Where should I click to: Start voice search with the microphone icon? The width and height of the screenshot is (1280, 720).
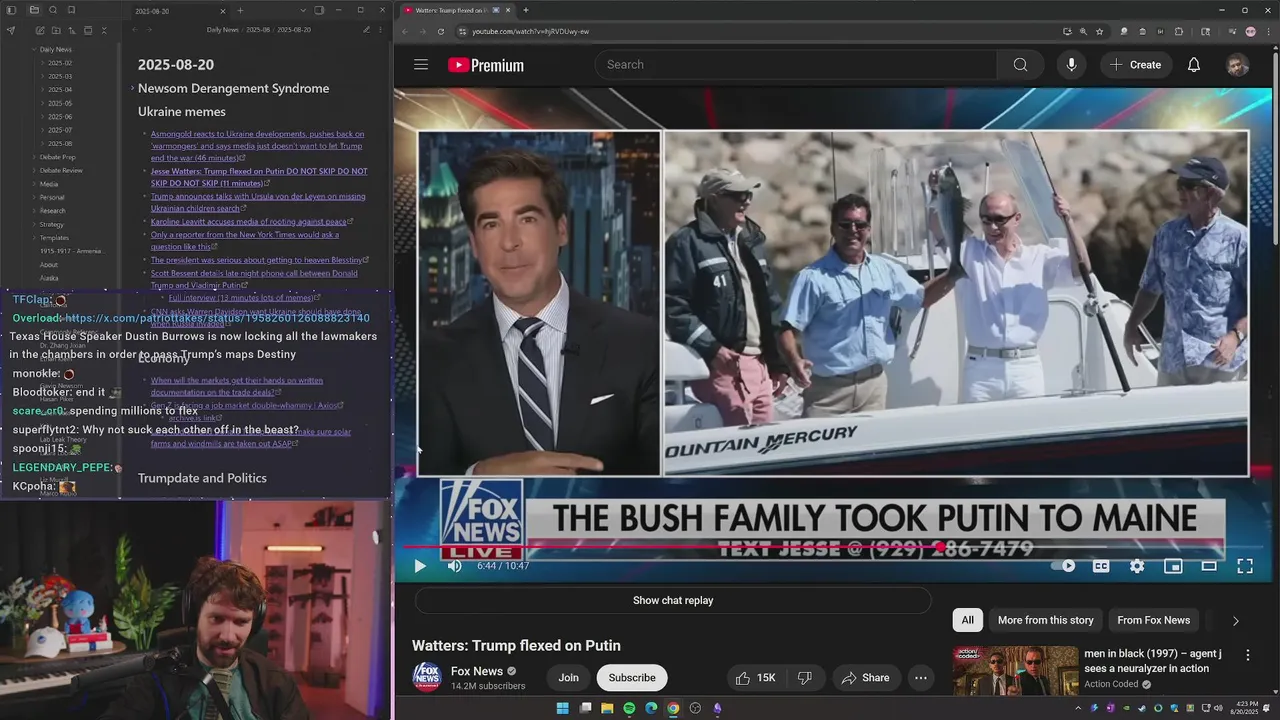point(1071,65)
